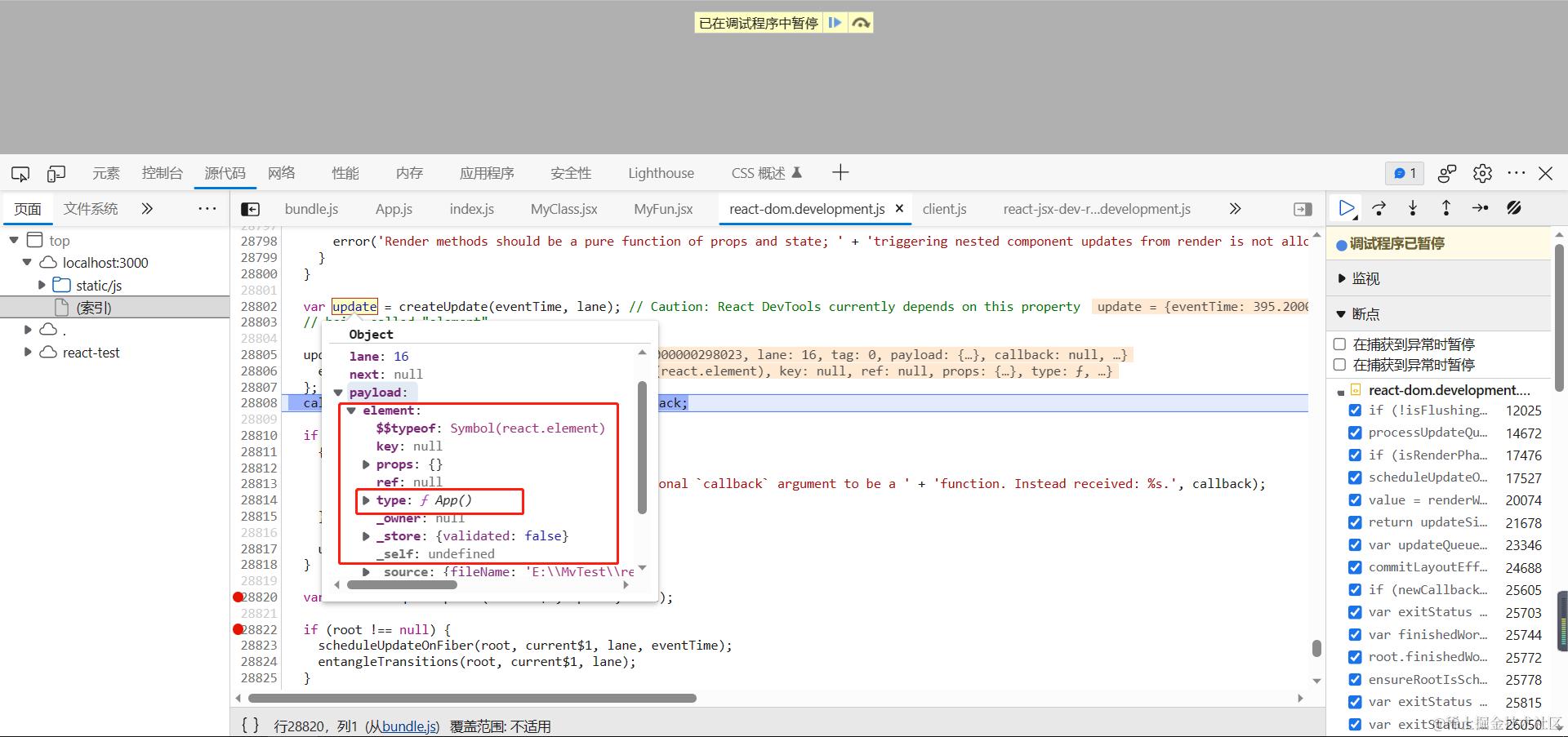1568x737 pixels.
Task: Expand react-test tree node
Action: click(x=28, y=353)
